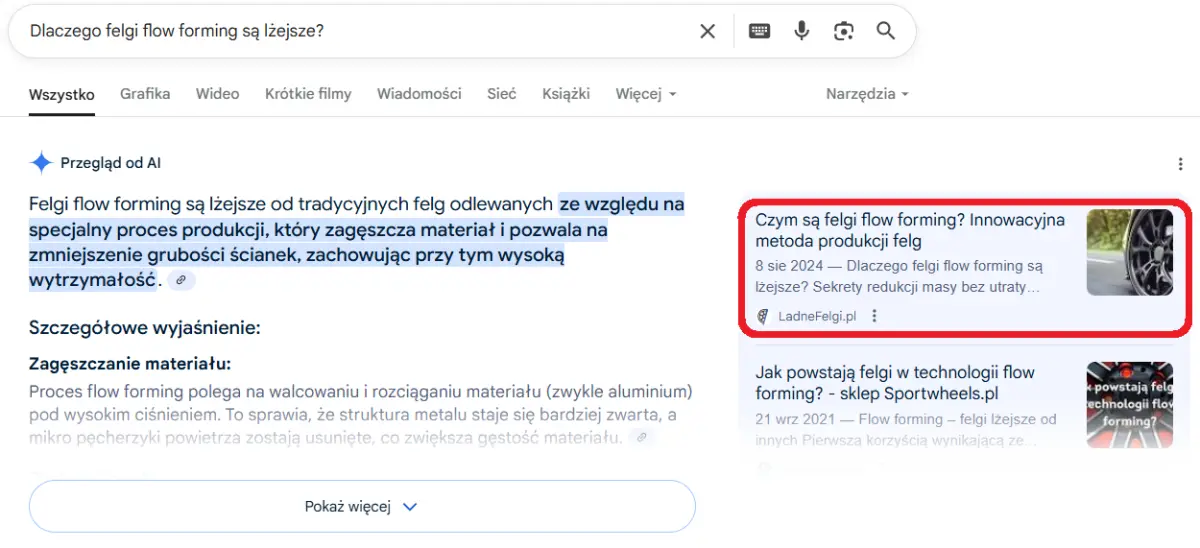Open three-dot menu beside LadneFelgi.pl
Screen dimensions: 1200x548
(x=875, y=316)
